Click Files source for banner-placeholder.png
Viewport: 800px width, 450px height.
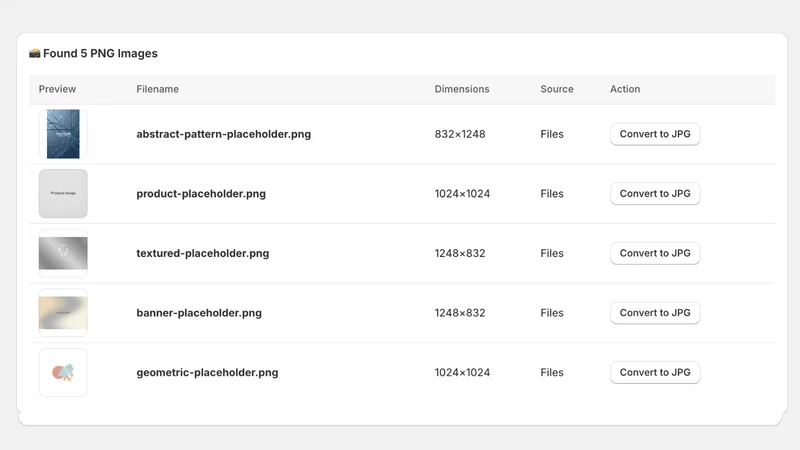coord(552,313)
